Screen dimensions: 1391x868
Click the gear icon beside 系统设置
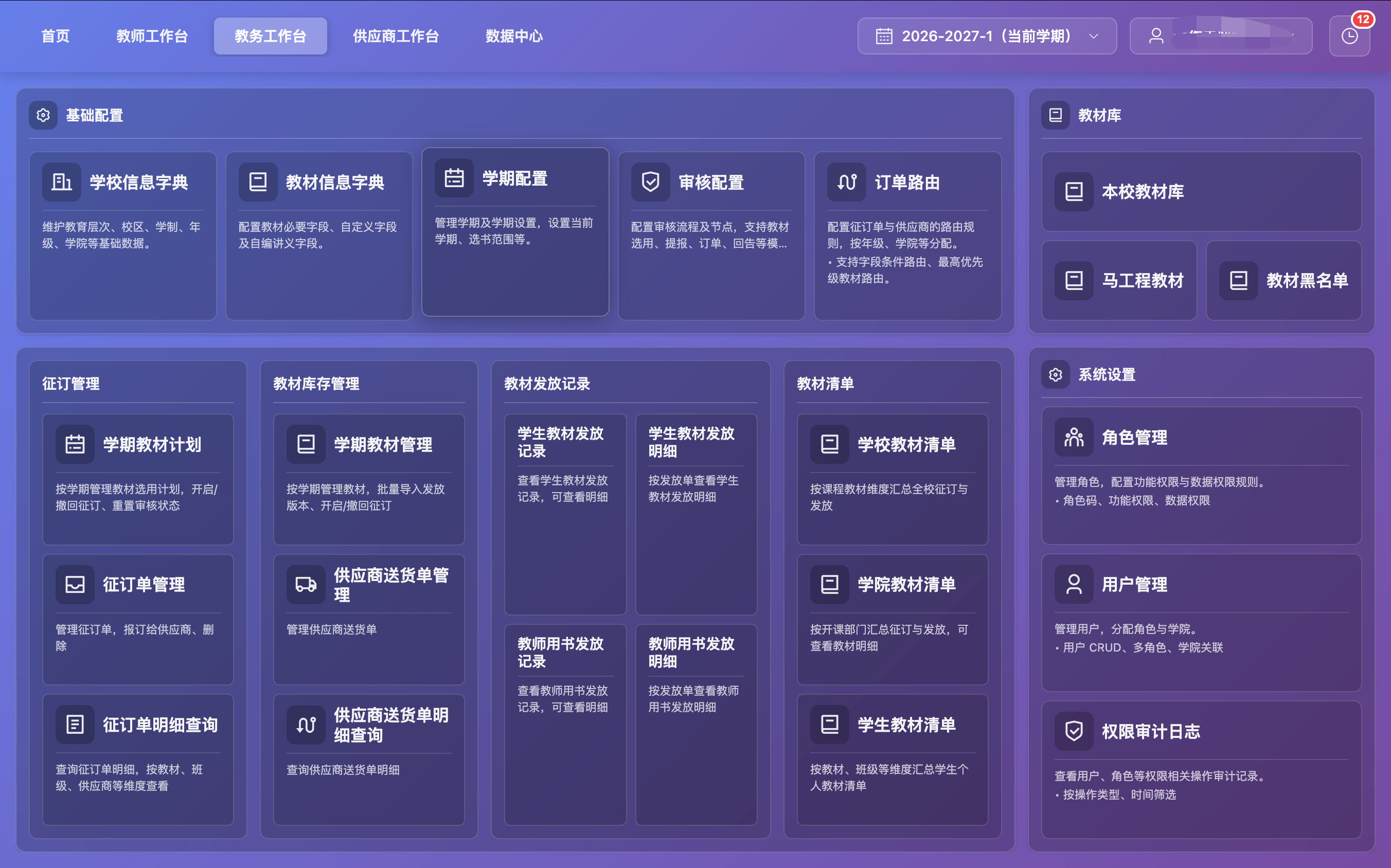pos(1056,375)
